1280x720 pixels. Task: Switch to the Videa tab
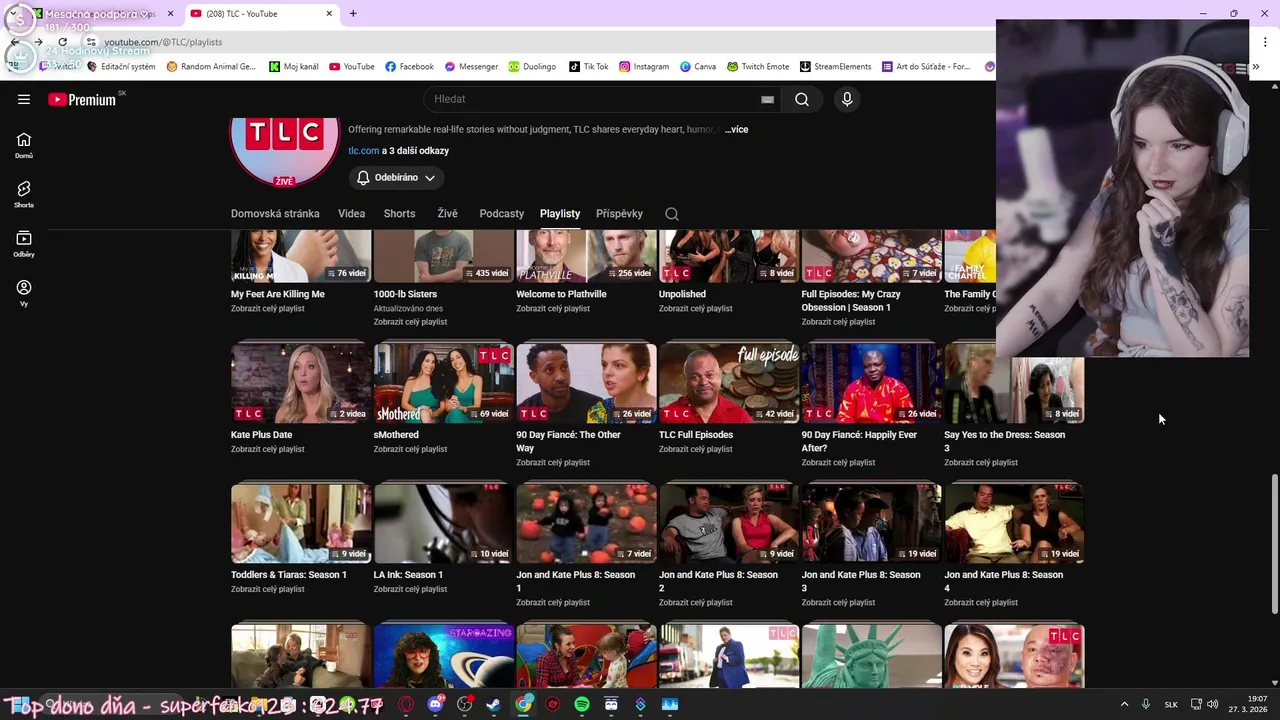coord(351,213)
